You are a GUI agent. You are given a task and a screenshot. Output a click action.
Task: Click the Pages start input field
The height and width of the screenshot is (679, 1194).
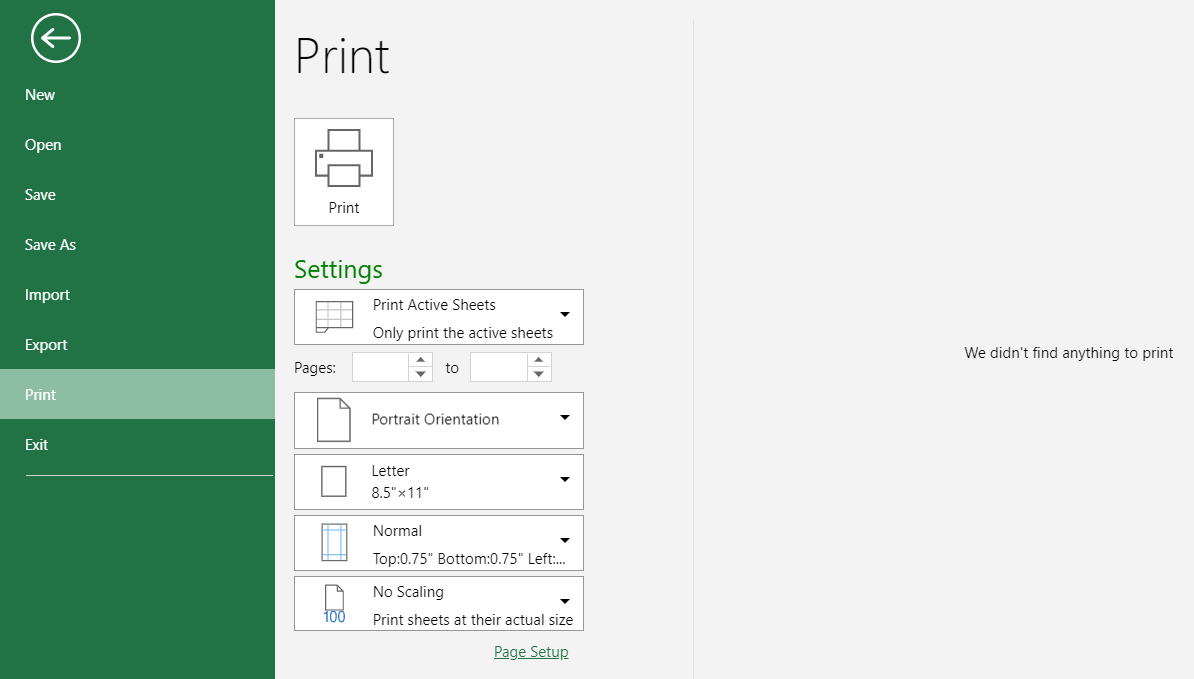pyautogui.click(x=381, y=367)
